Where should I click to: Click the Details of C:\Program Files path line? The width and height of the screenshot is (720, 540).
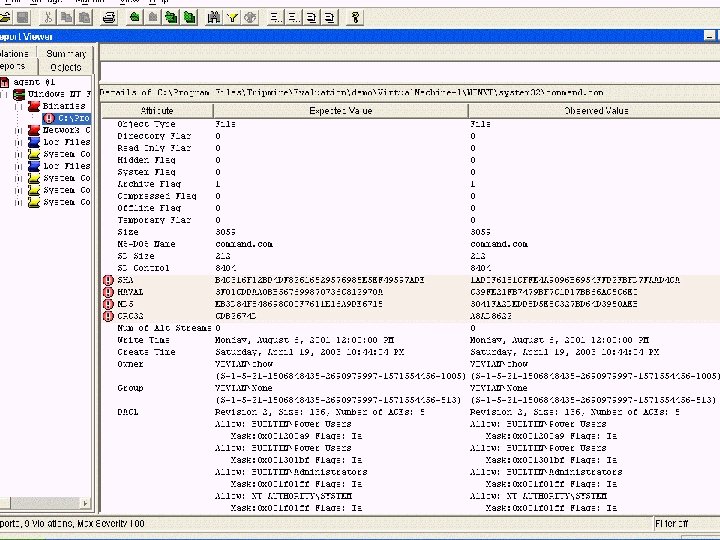coord(351,93)
